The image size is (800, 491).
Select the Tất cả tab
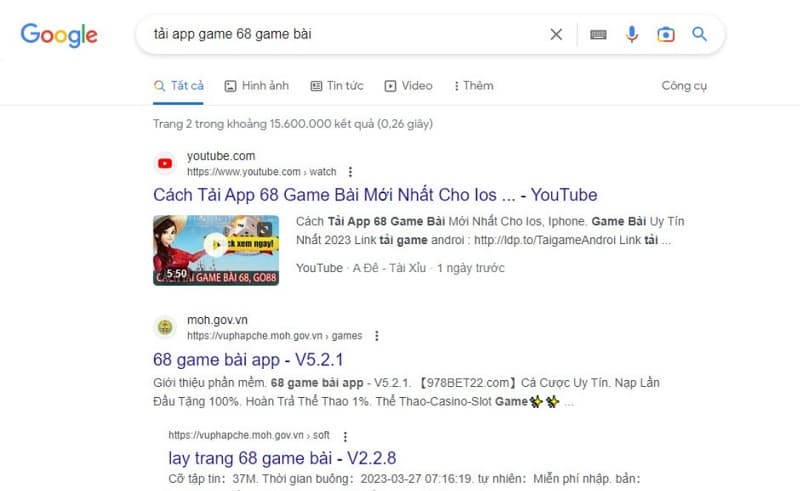click(179, 86)
